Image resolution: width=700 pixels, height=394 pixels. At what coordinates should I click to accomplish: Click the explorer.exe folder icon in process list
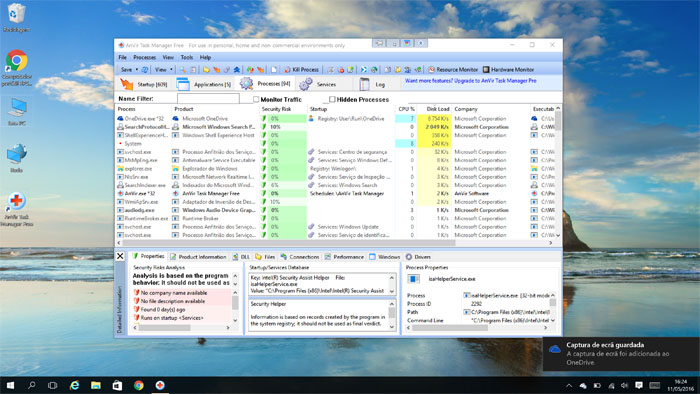[x=120, y=169]
